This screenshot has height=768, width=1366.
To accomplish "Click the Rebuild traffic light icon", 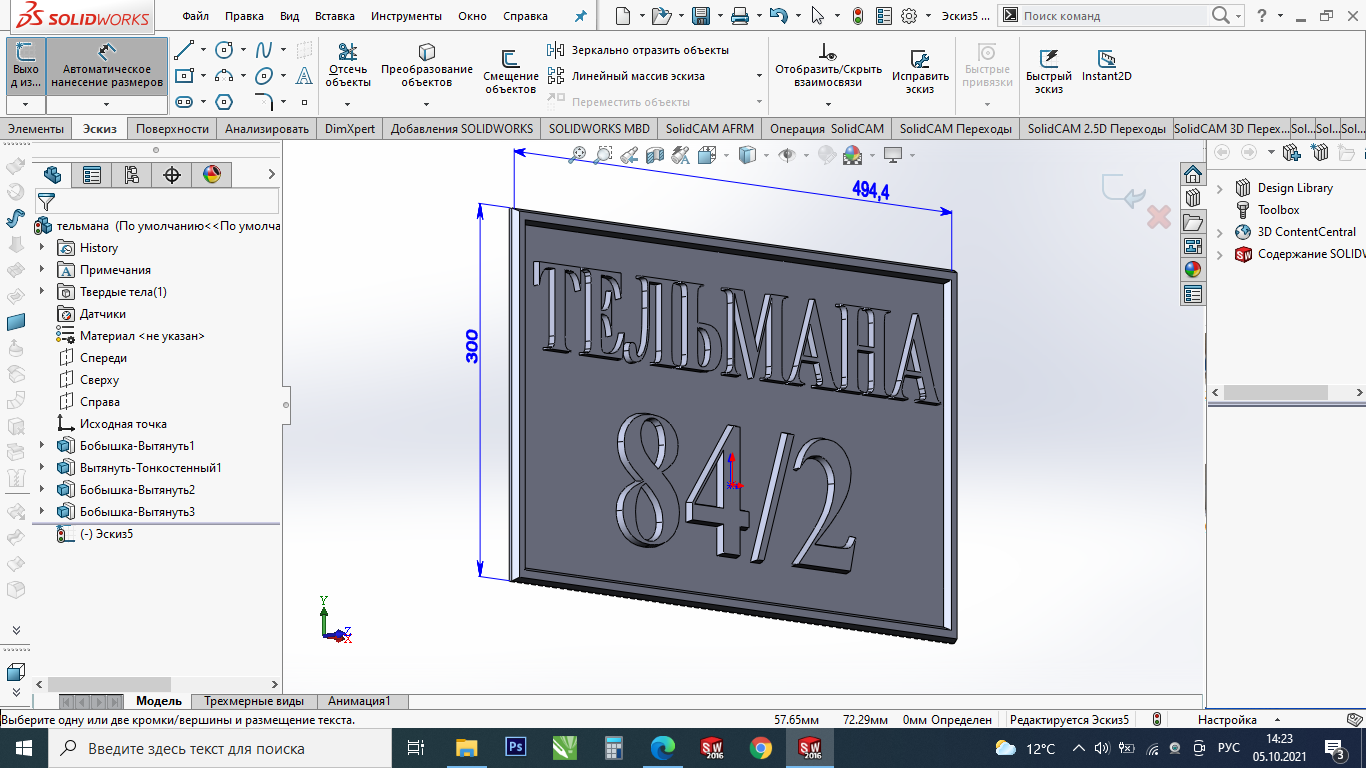I will [857, 16].
